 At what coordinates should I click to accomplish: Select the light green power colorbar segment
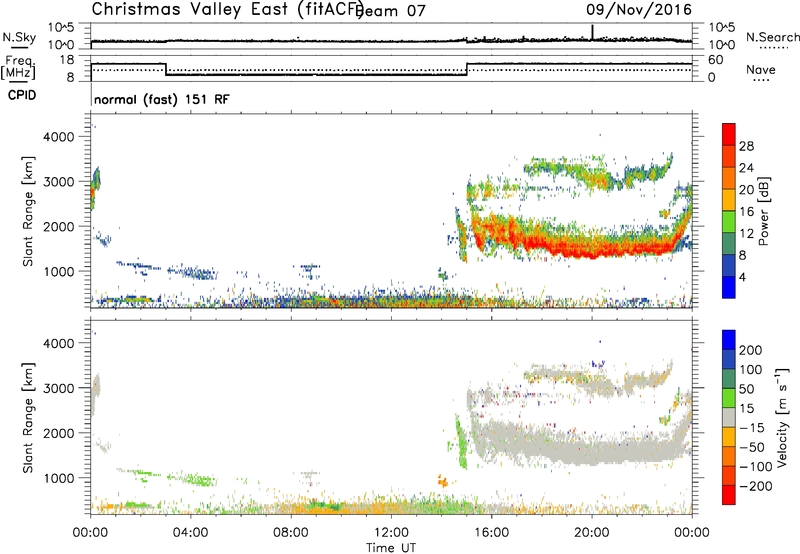click(729, 221)
